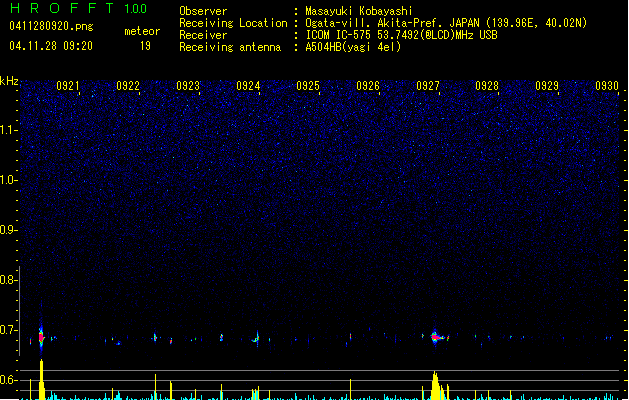629x400 pixels.
Task: Click the tallest yellow power spike before 0921
Action: pos(41,380)
